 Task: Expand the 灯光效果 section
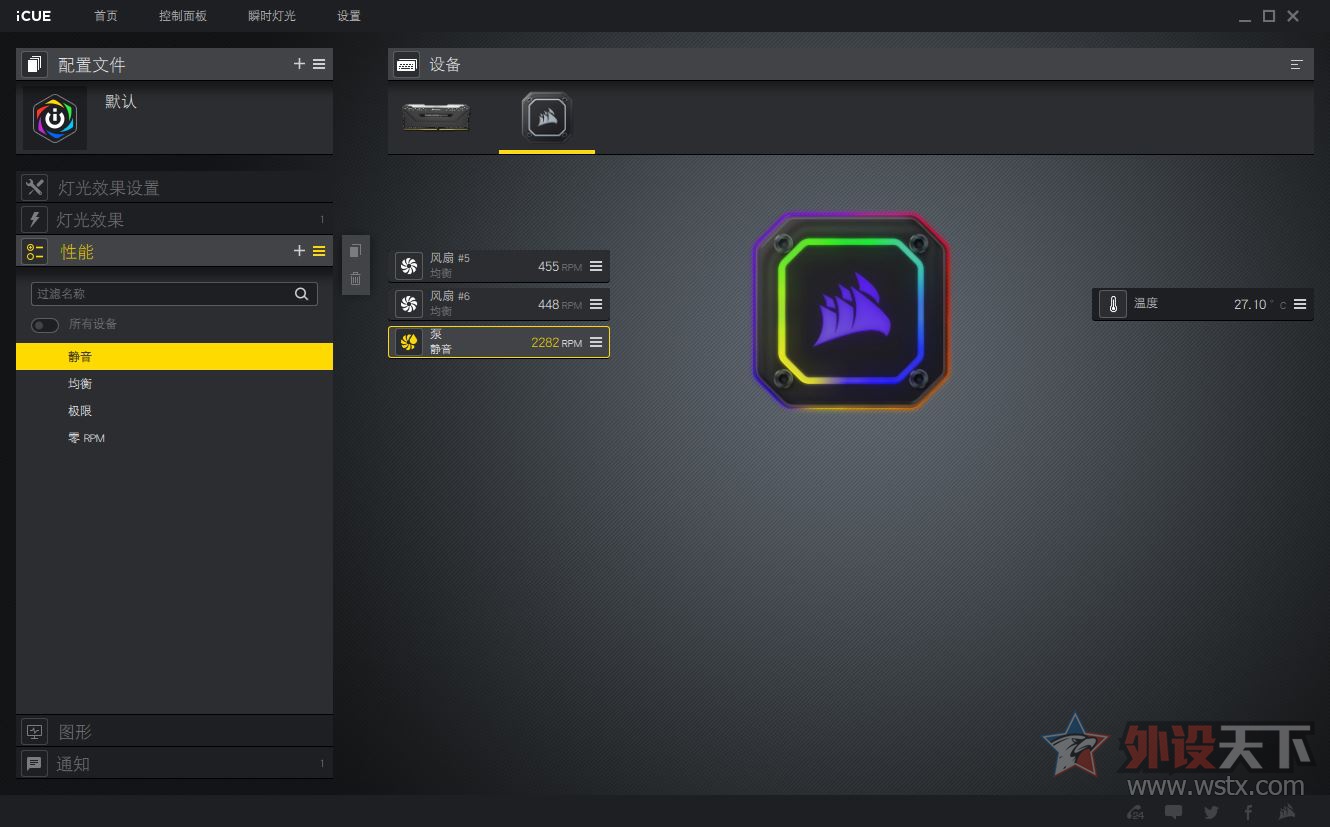pos(174,219)
